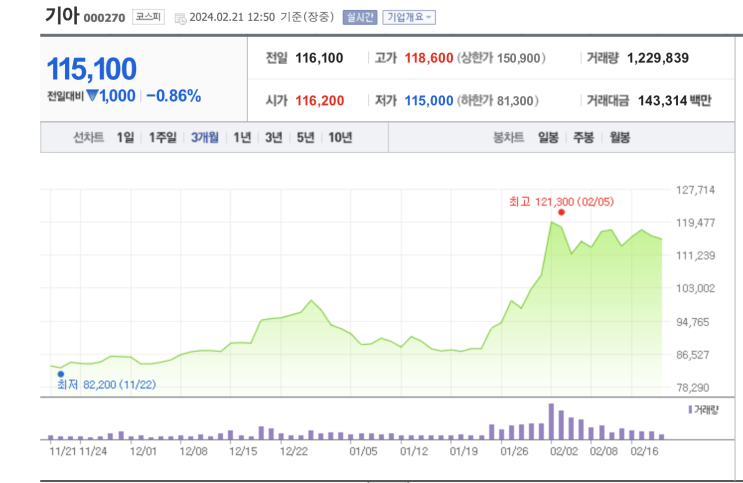Select the 1년 chart range
Viewport: 743px width, 483px height.
pos(242,137)
